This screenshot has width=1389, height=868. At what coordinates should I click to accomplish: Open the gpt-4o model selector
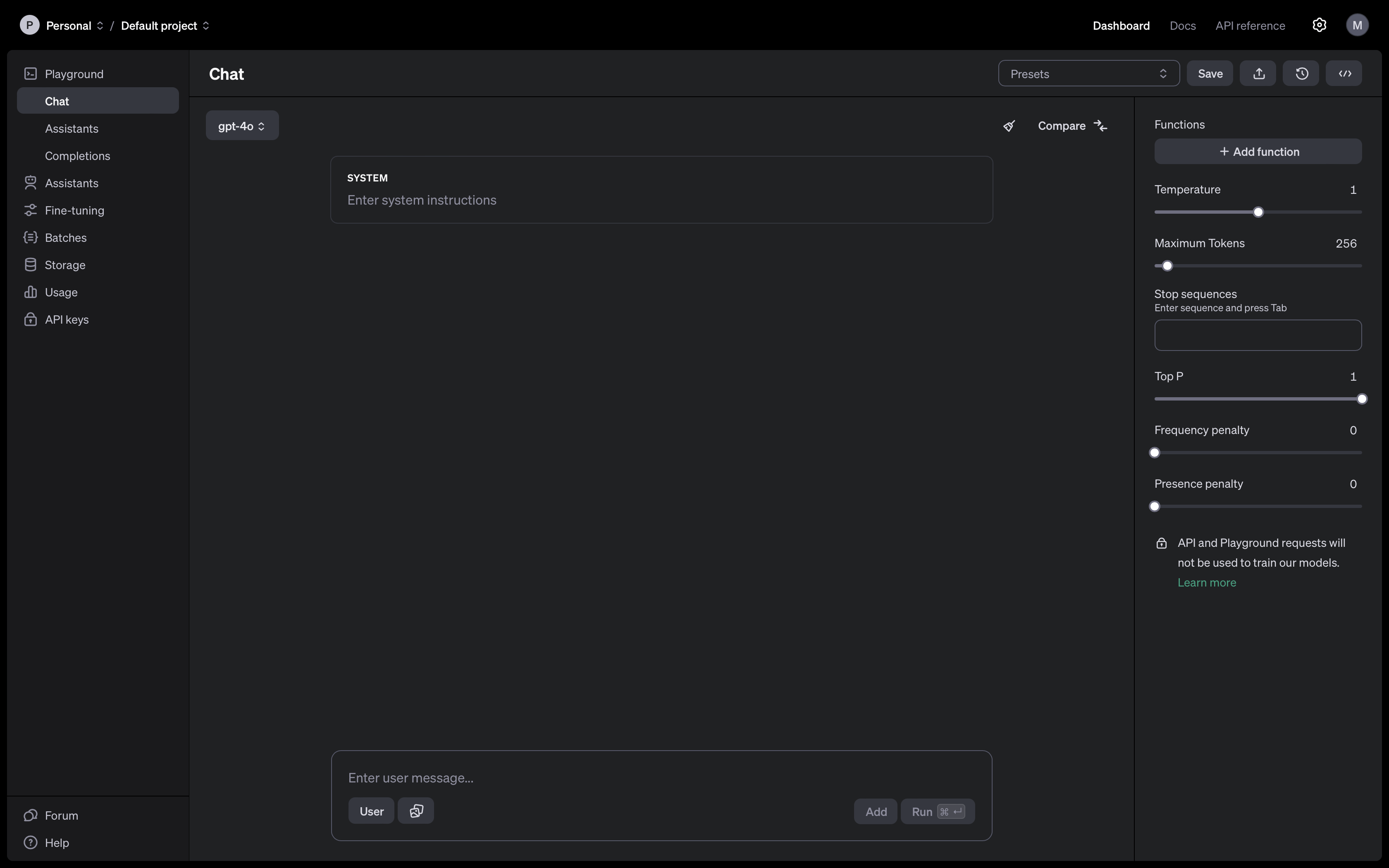pos(242,126)
